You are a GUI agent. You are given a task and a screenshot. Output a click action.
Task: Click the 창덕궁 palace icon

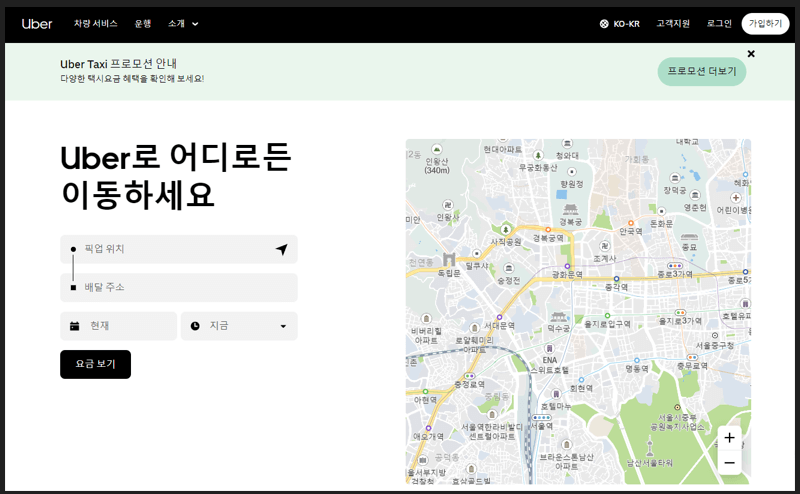click(x=675, y=178)
